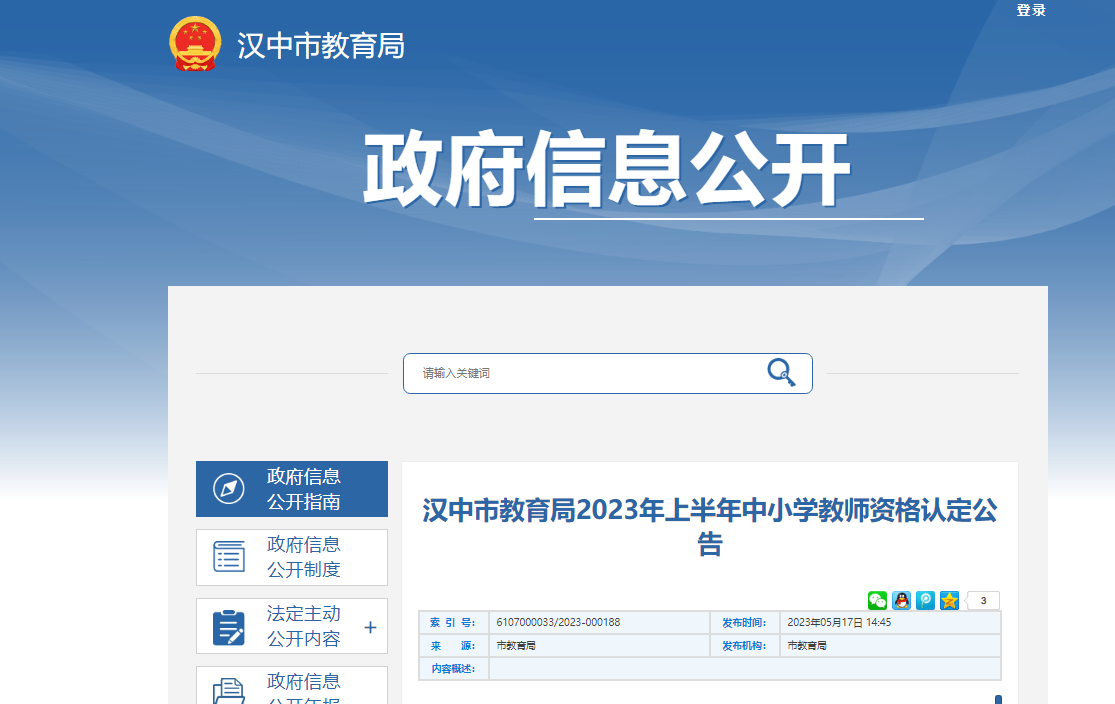1115x704 pixels.
Task: Select the 政府信息公开制度 sidebar menu item
Action: click(303, 557)
